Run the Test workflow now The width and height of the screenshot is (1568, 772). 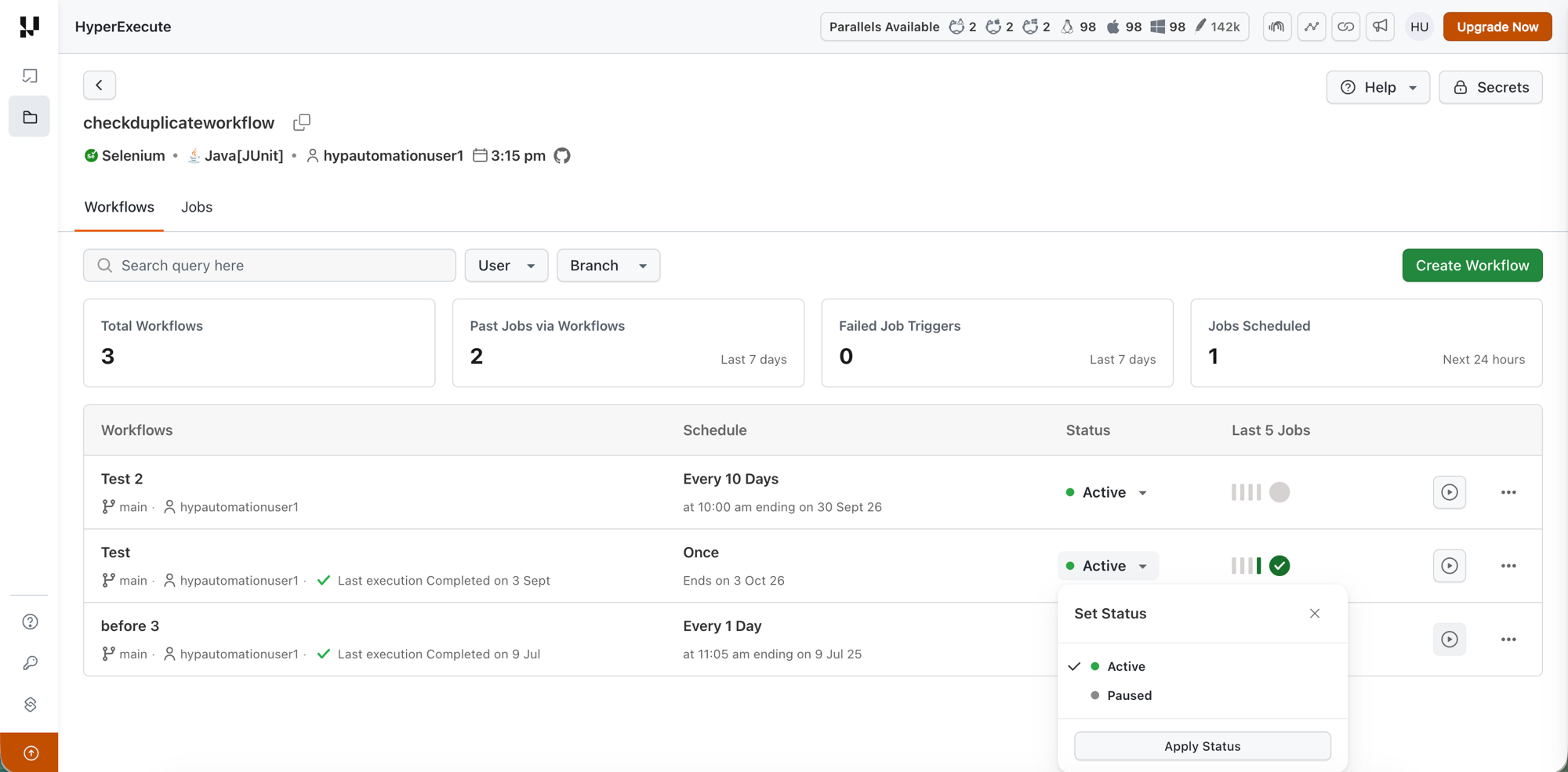click(x=1450, y=566)
